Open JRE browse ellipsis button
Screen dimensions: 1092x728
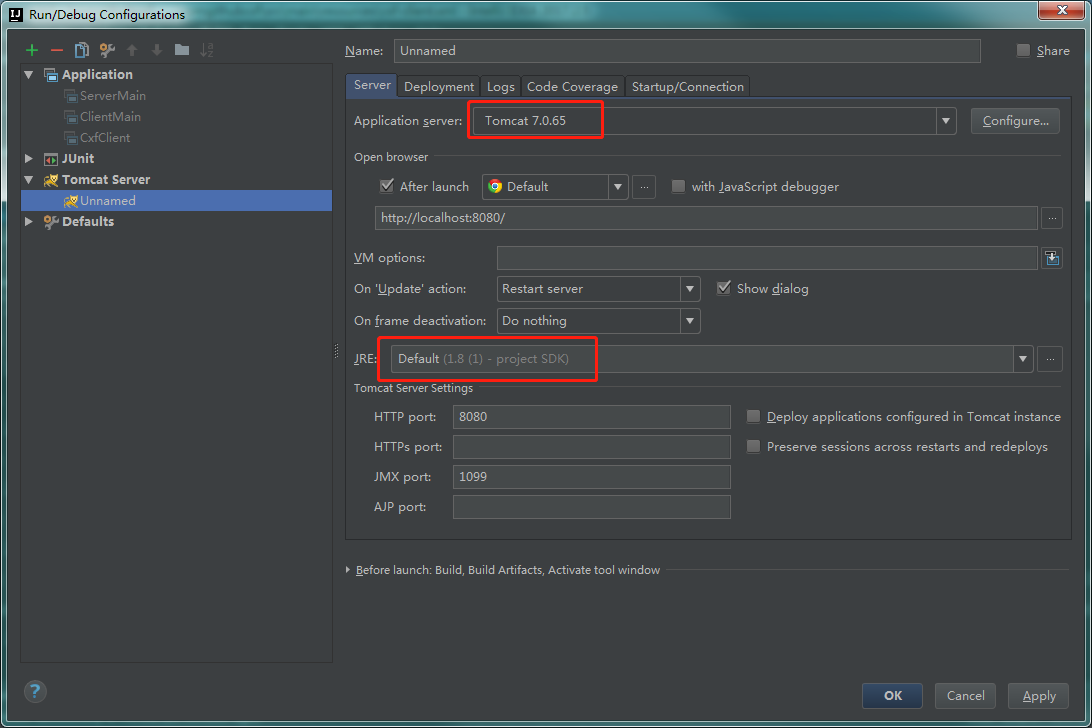[x=1050, y=359]
